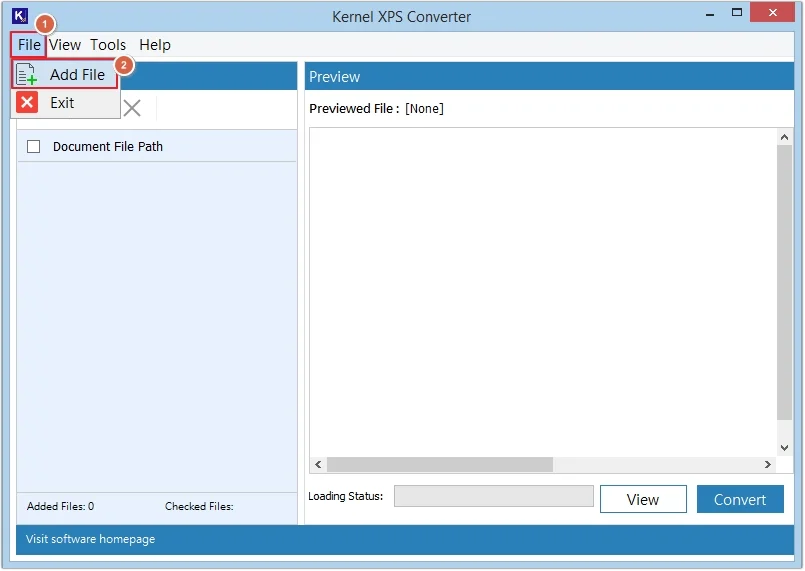This screenshot has width=805, height=571.
Task: Click the horizontal preview scrollbar thumb
Action: [440, 464]
